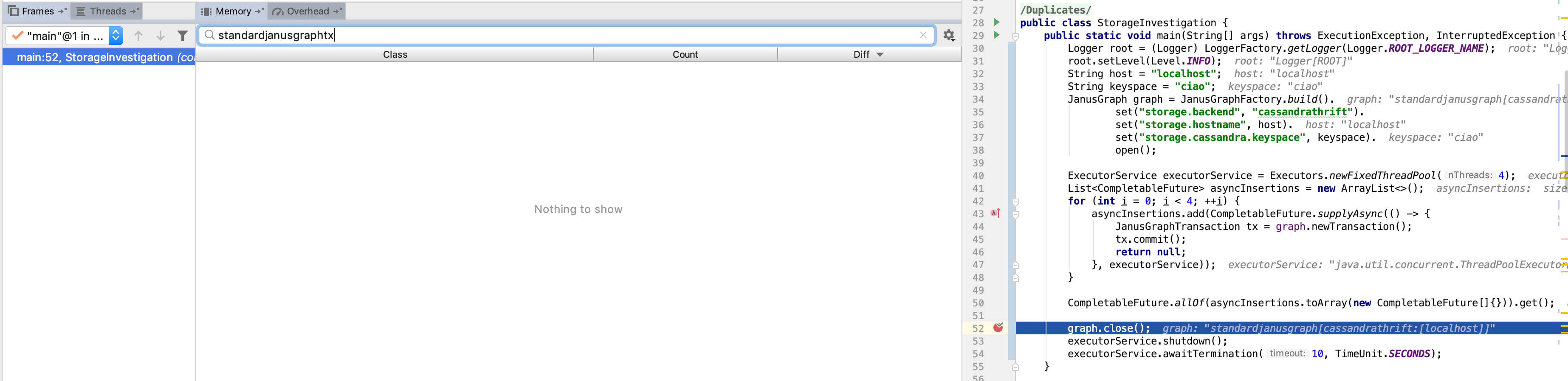
Task: Open Memory view settings gear
Action: click(949, 35)
